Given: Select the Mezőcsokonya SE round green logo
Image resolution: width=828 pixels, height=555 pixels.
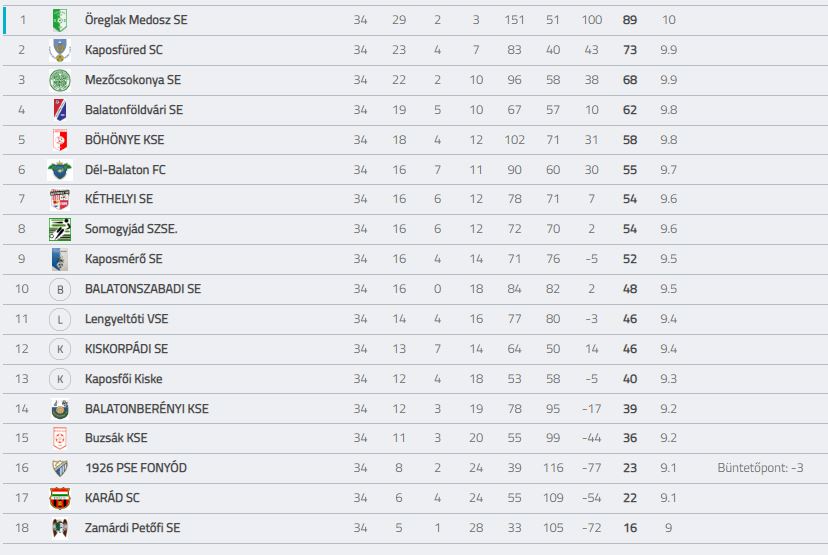Looking at the screenshot, I should [60, 80].
